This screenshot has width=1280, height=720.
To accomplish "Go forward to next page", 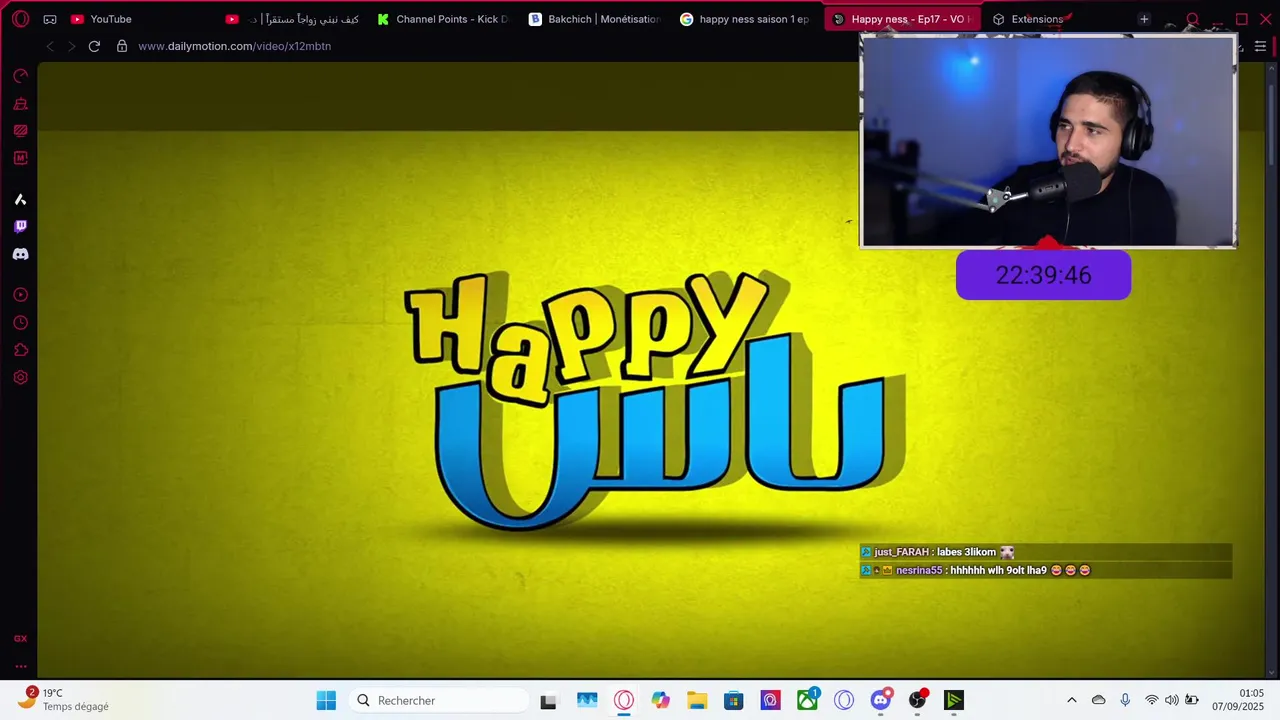I will pos(71,46).
